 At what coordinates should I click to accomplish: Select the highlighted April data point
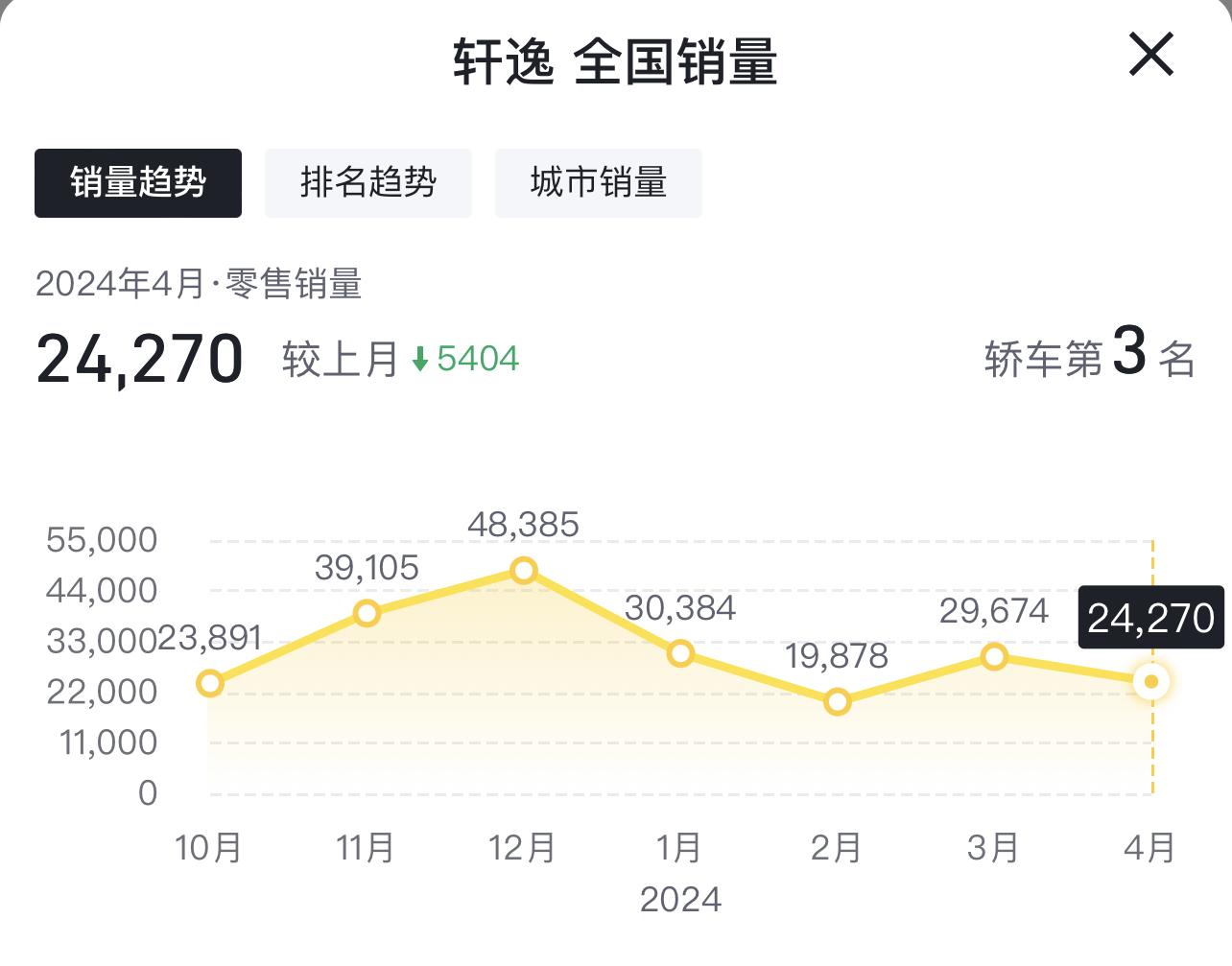point(1151,681)
